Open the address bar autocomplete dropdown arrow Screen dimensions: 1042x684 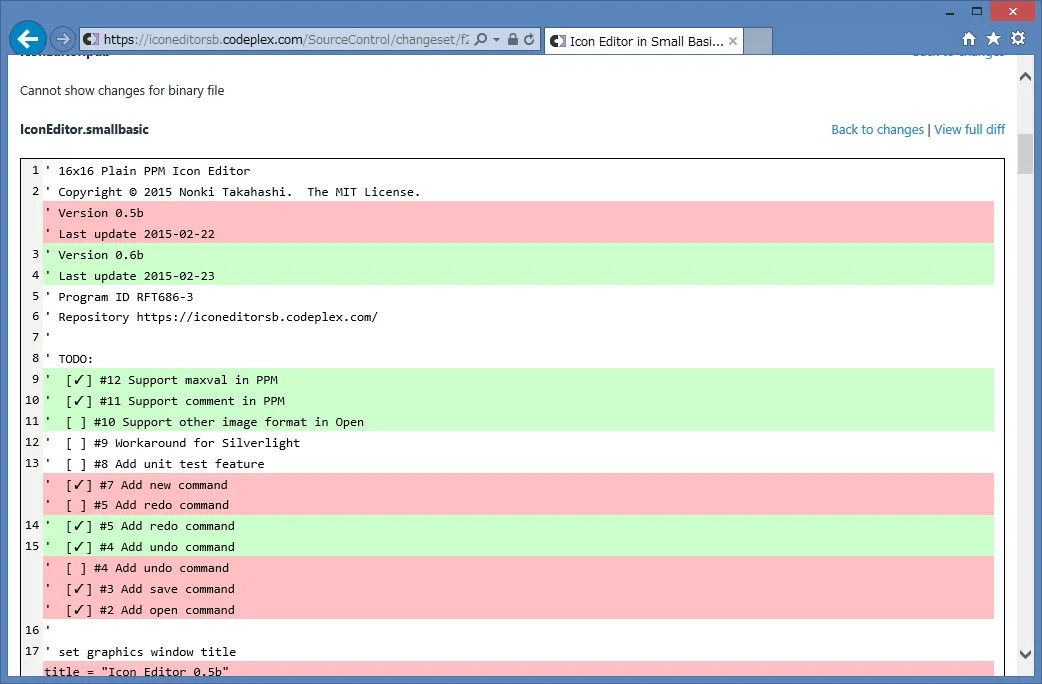coord(496,40)
